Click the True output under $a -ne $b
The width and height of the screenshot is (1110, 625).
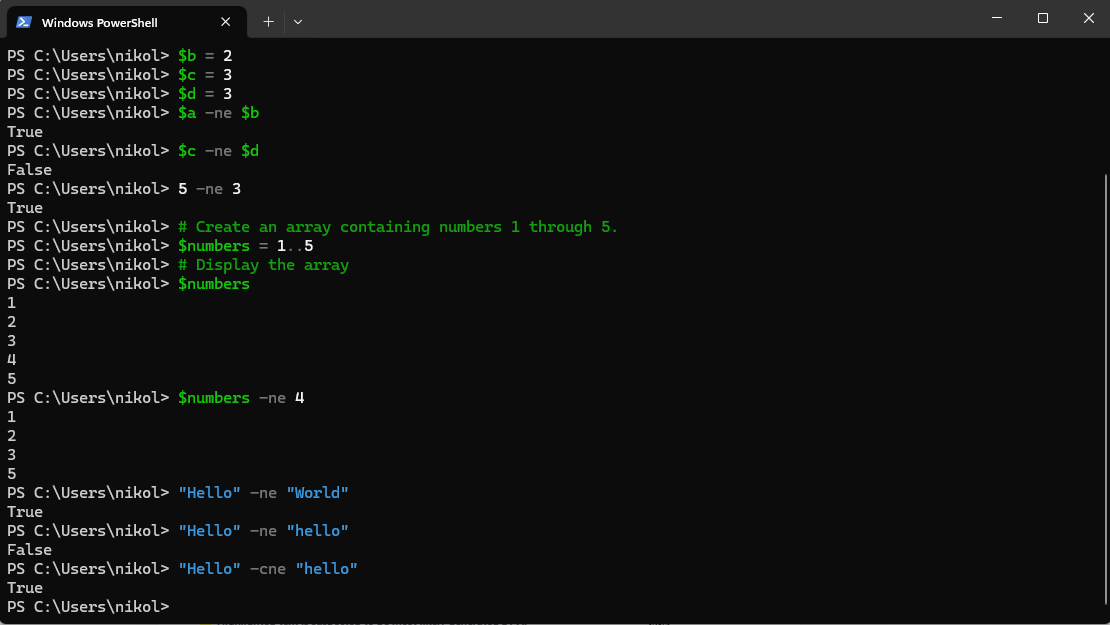[25, 132]
